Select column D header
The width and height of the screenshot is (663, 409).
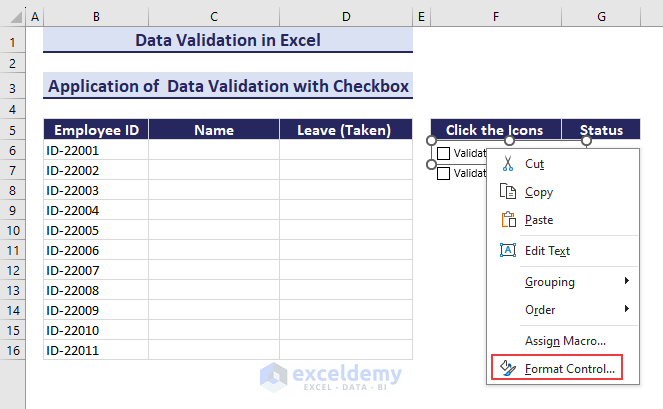[345, 18]
